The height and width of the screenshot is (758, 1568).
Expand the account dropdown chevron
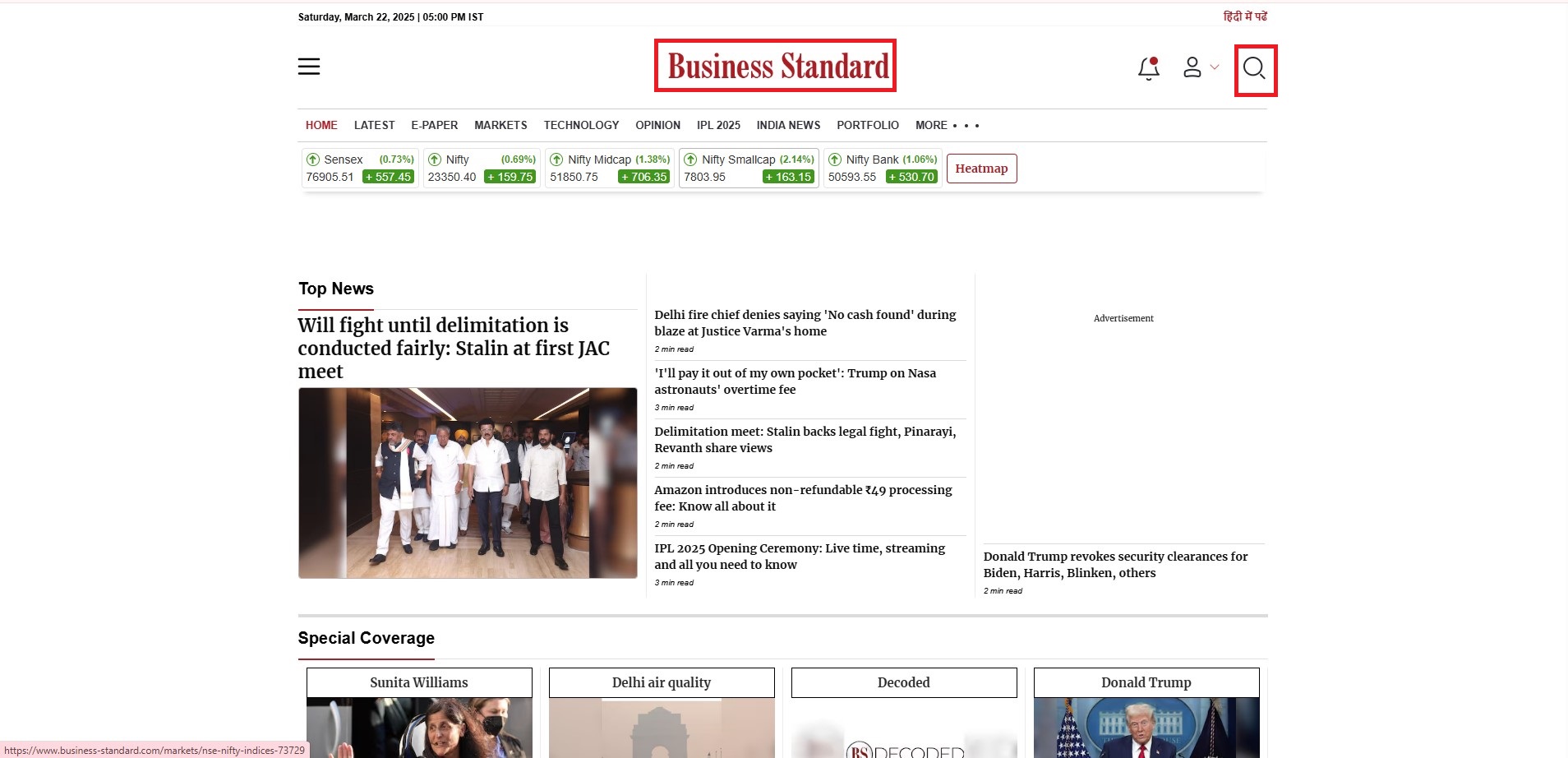coord(1215,67)
